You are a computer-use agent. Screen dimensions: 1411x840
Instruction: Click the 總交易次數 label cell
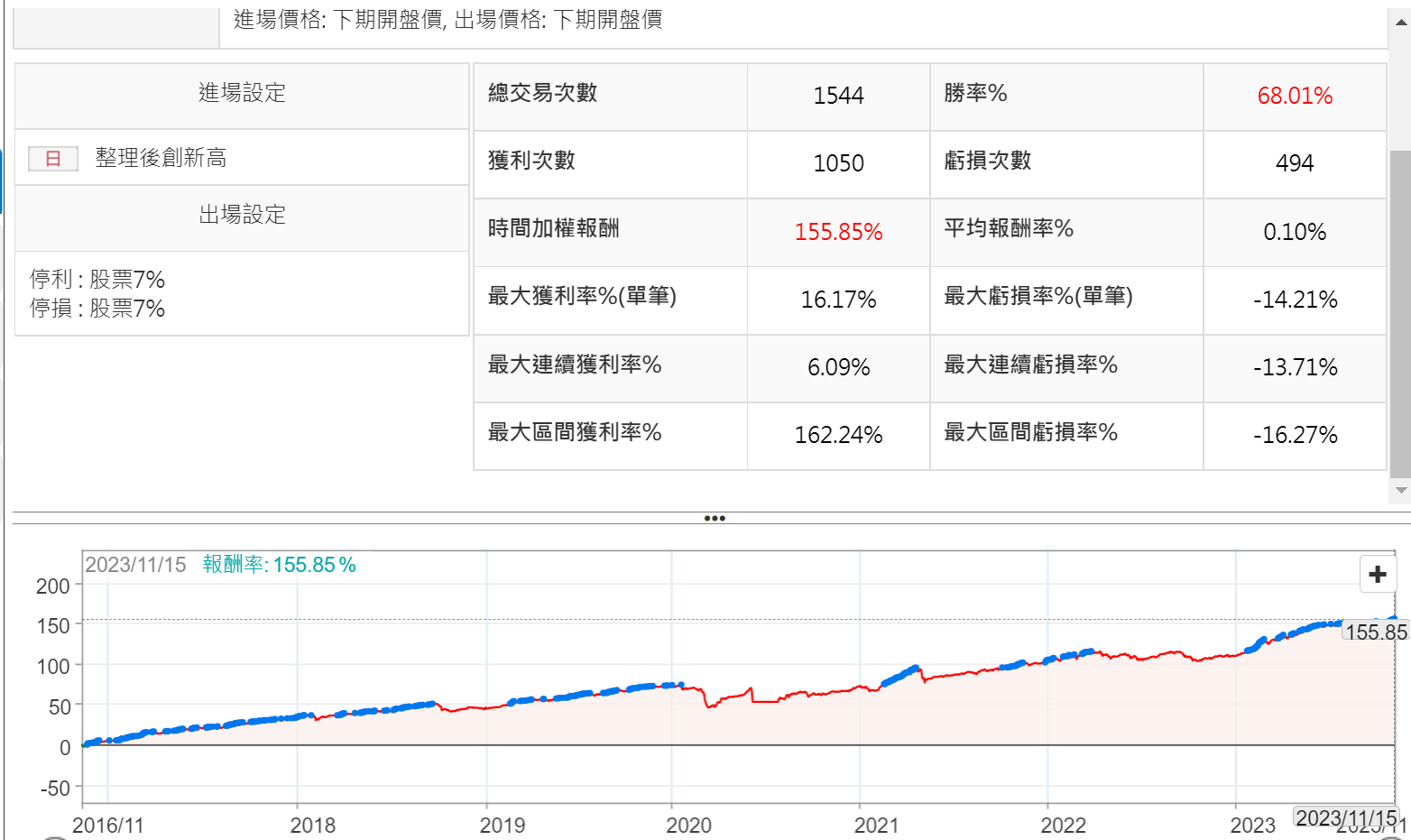[x=542, y=93]
